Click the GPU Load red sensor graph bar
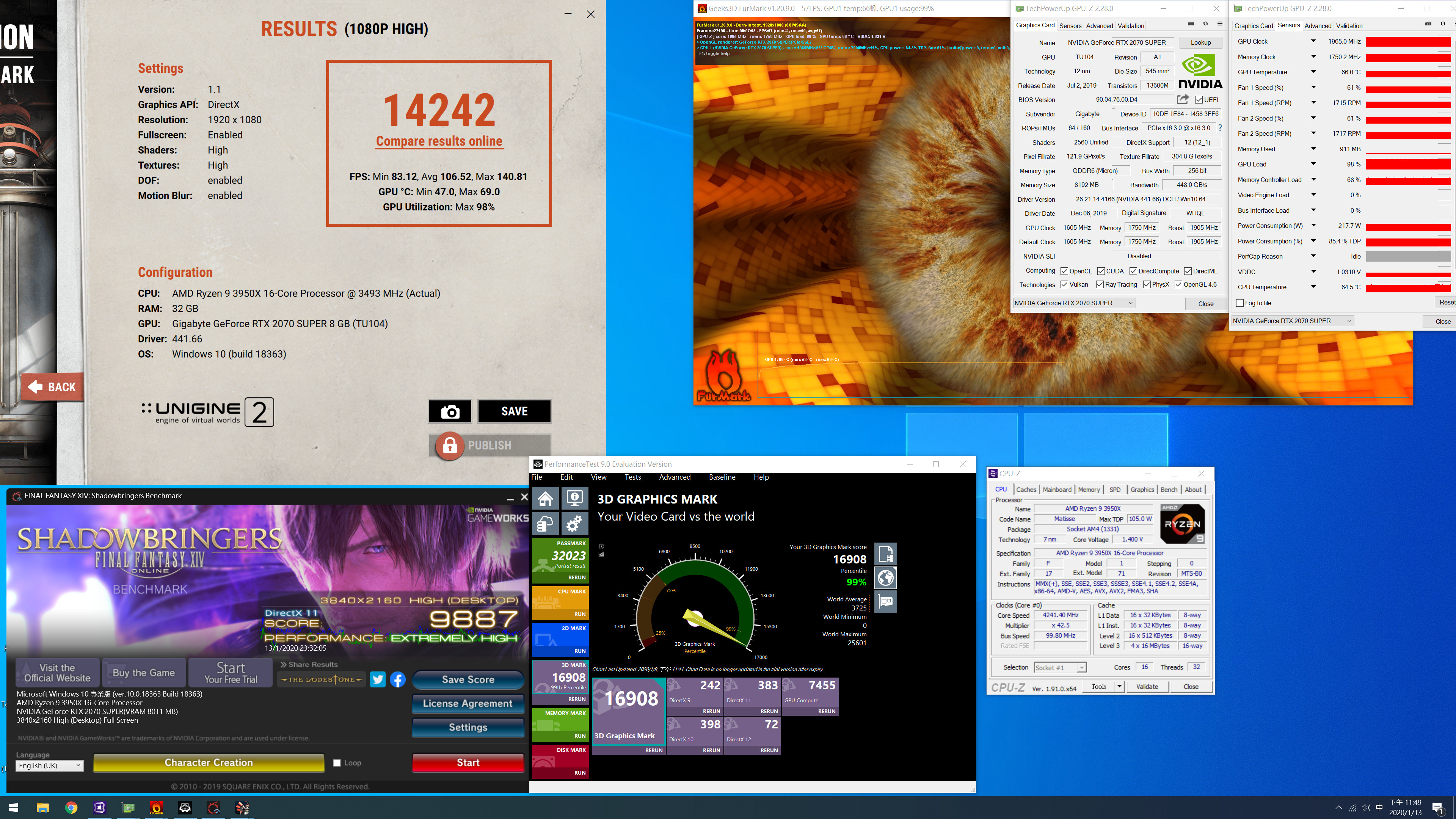Viewport: 1456px width, 819px height. pos(1408,165)
